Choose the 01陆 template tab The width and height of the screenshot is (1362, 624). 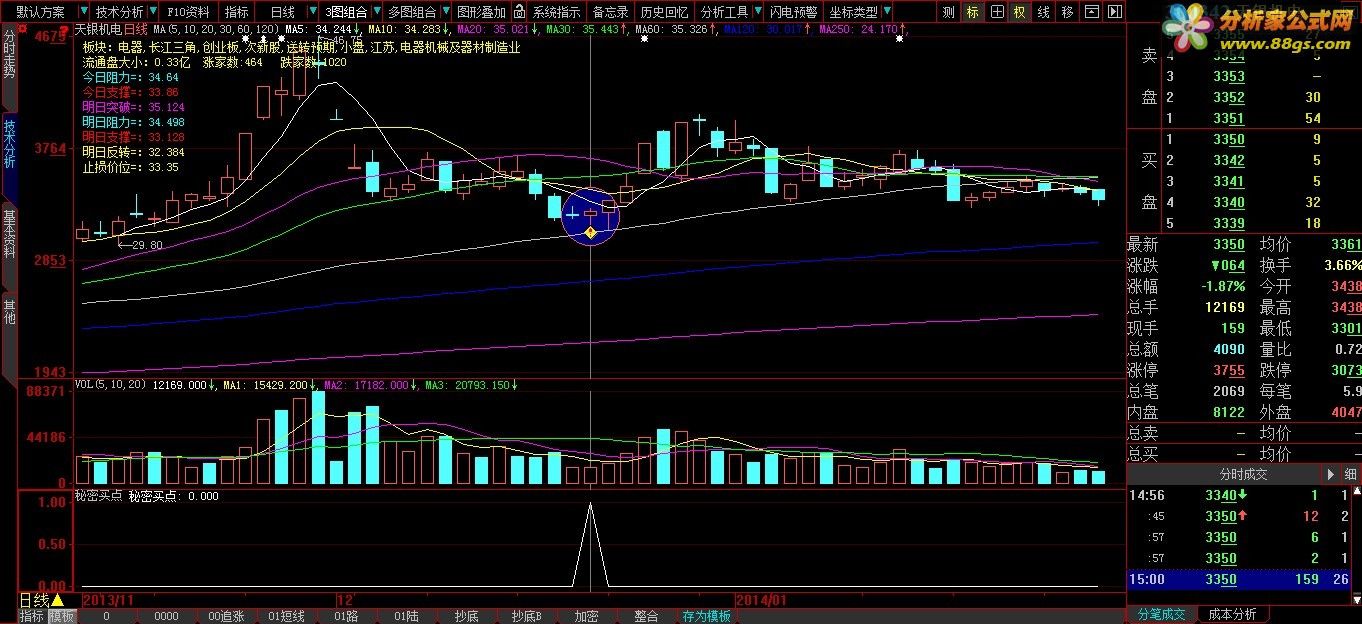tap(405, 616)
